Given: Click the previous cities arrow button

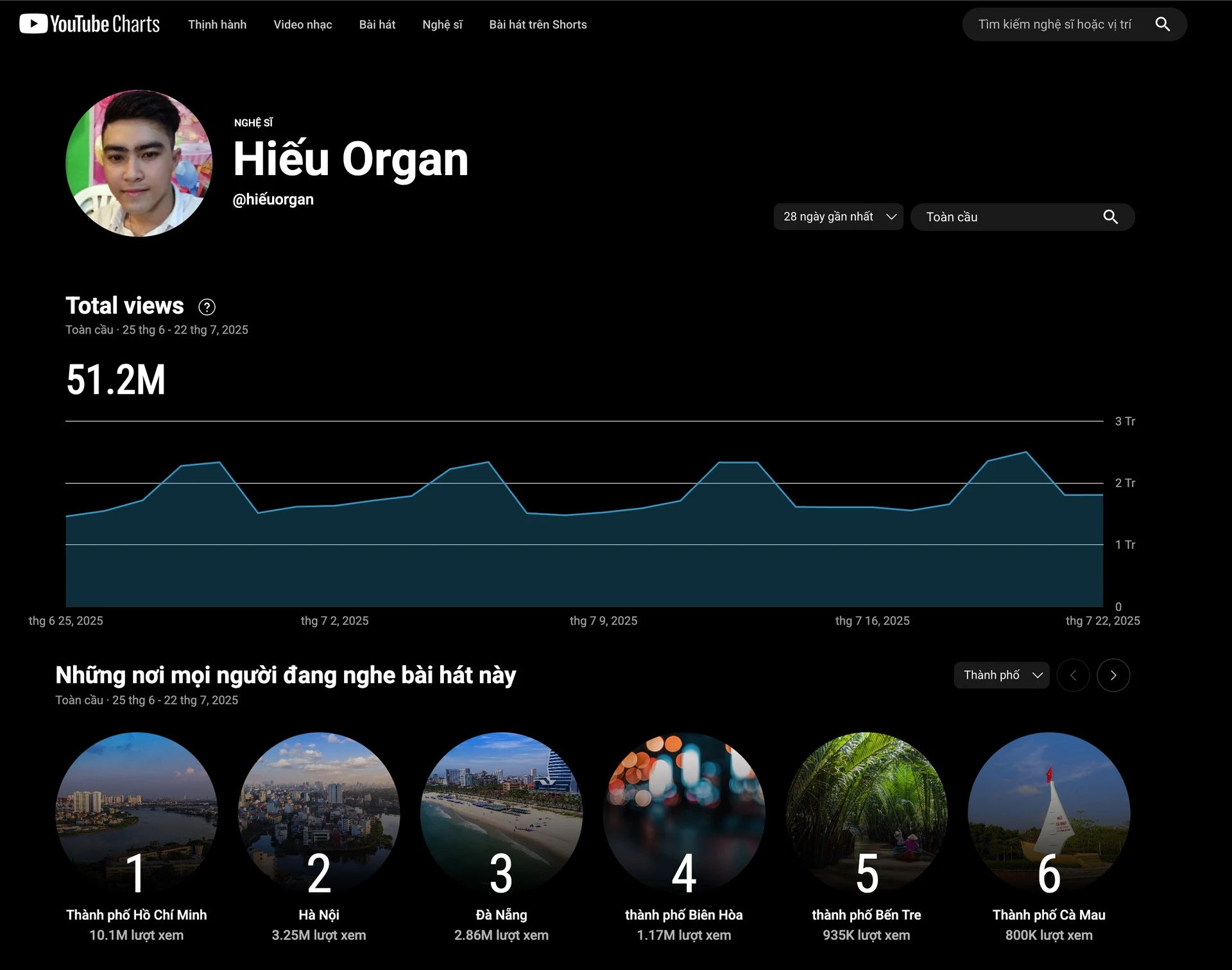Looking at the screenshot, I should tap(1073, 675).
